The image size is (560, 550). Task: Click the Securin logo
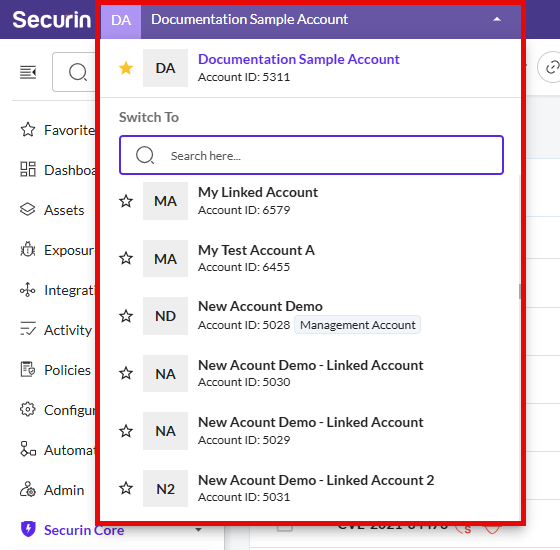52,20
